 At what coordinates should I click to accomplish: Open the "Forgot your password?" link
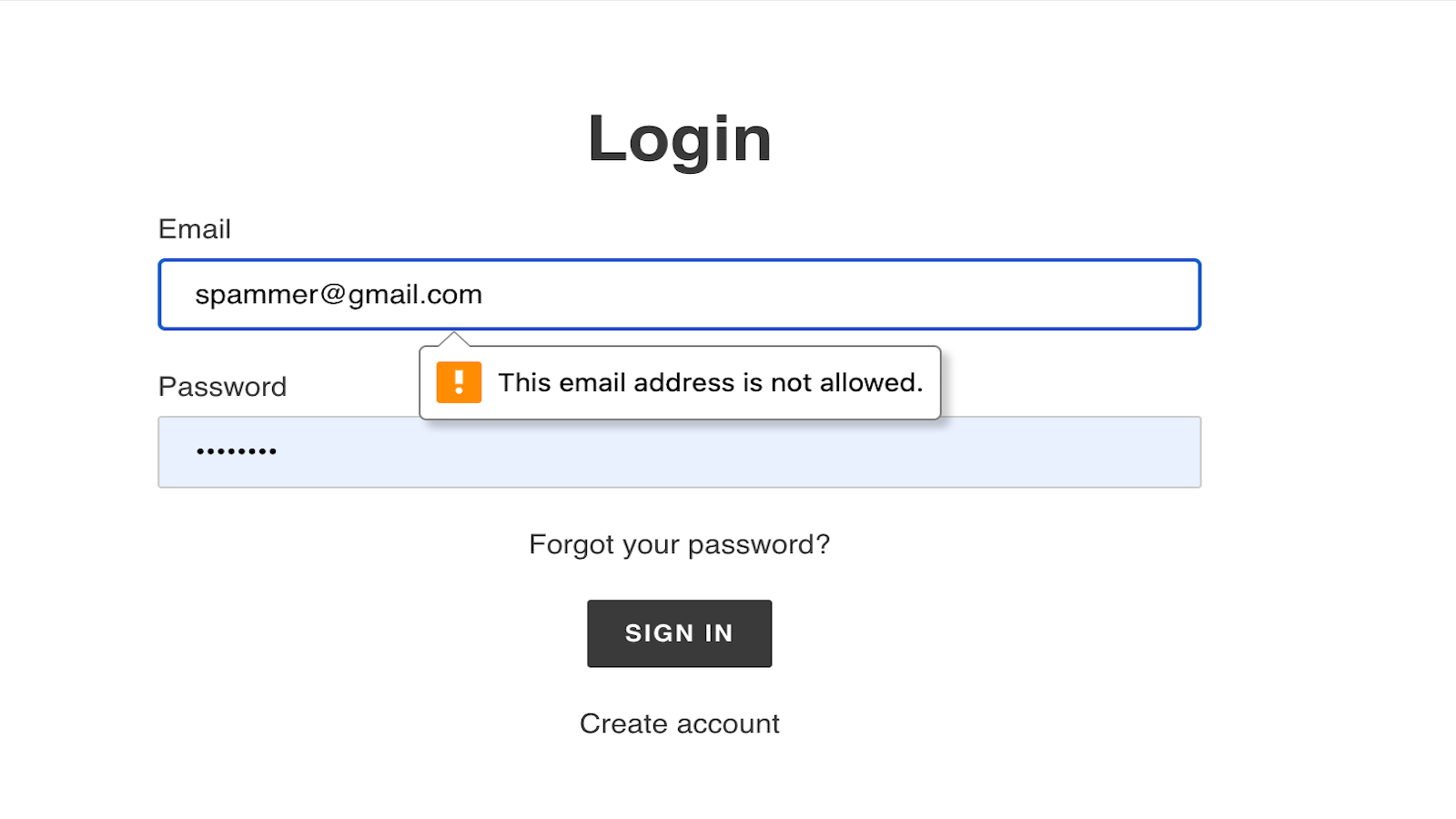tap(679, 544)
